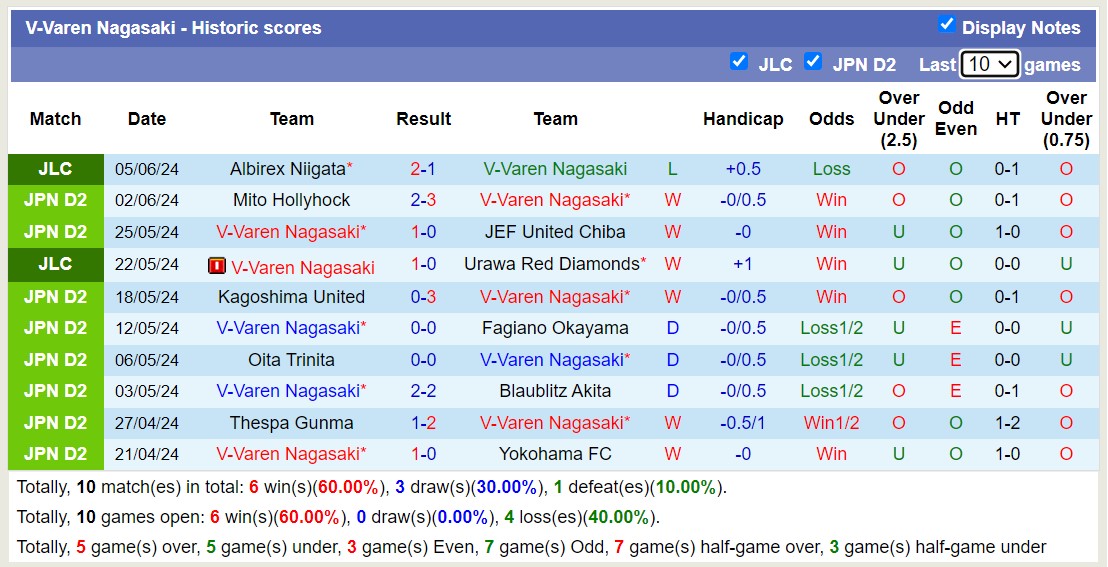Click the HT column header
The height and width of the screenshot is (567, 1108).
[x=1008, y=119]
